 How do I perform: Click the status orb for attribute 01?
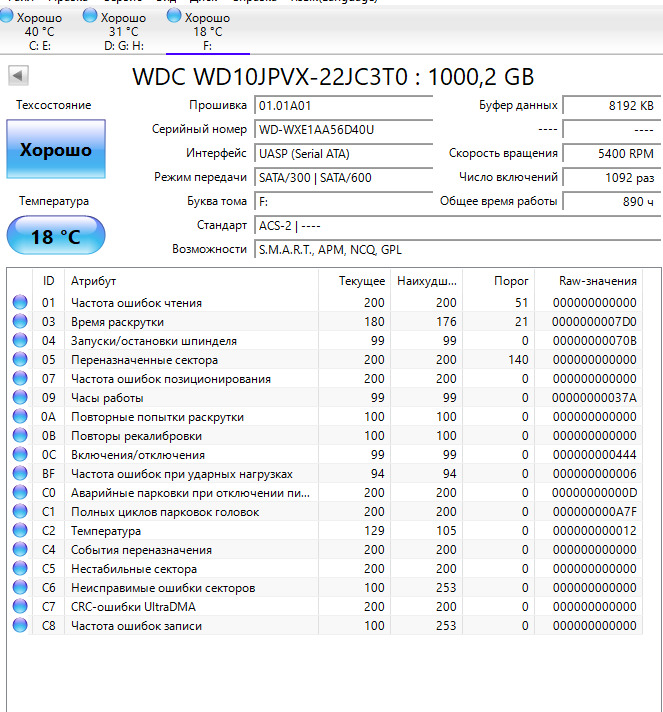tap(20, 303)
